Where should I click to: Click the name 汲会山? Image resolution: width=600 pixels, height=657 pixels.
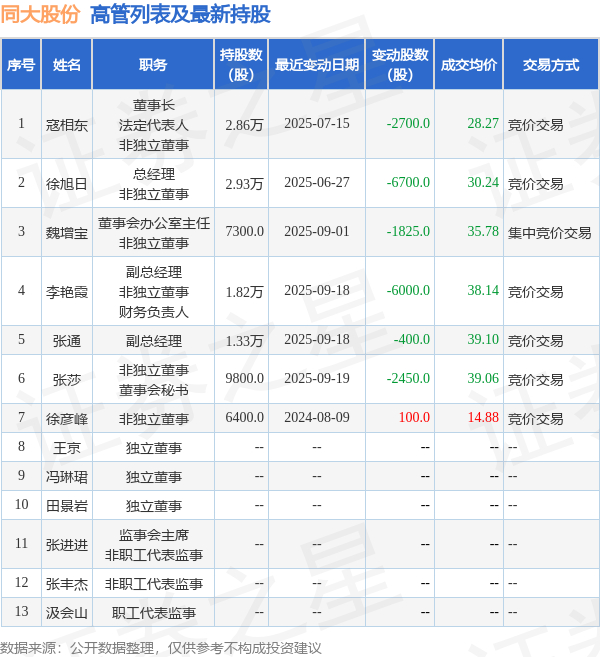pos(67,613)
